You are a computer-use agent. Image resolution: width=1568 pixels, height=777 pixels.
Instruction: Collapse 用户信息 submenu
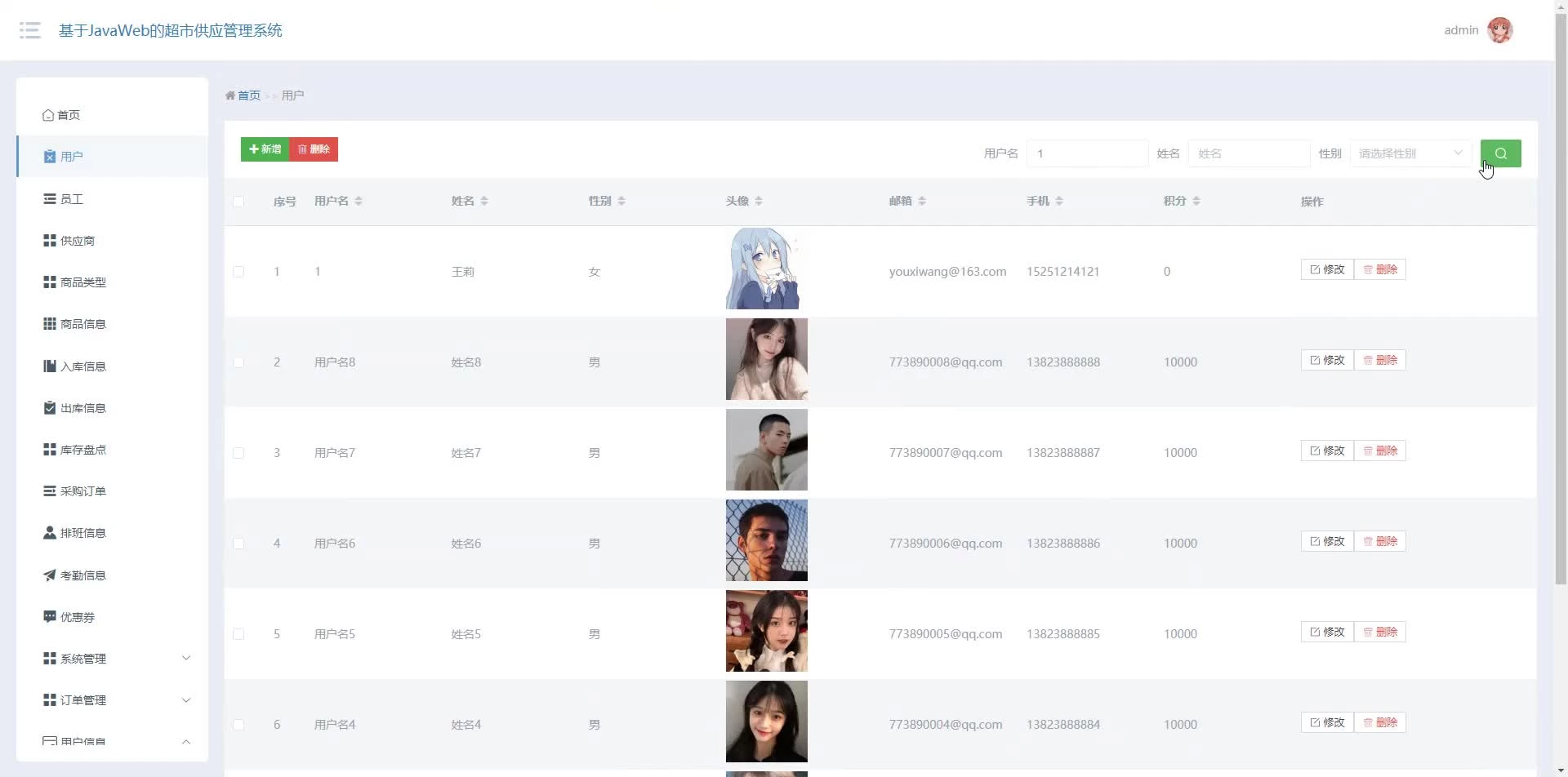(112, 742)
